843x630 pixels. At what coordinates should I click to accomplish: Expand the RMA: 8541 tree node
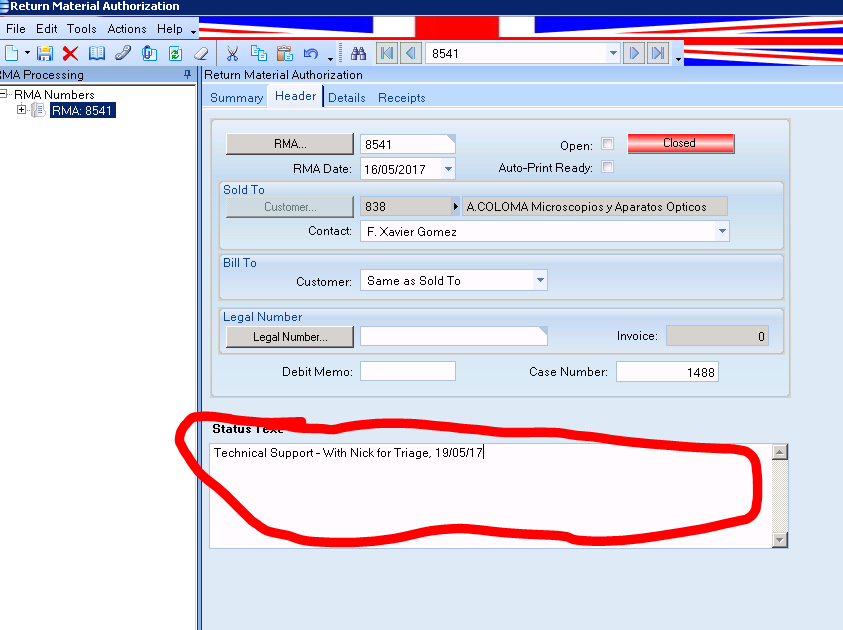[21, 110]
